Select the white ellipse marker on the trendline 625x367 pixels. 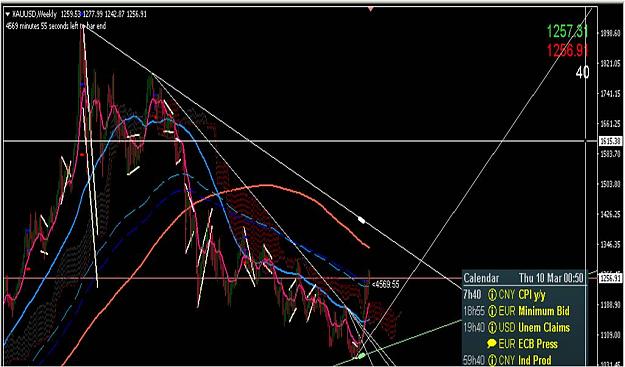(x=362, y=220)
